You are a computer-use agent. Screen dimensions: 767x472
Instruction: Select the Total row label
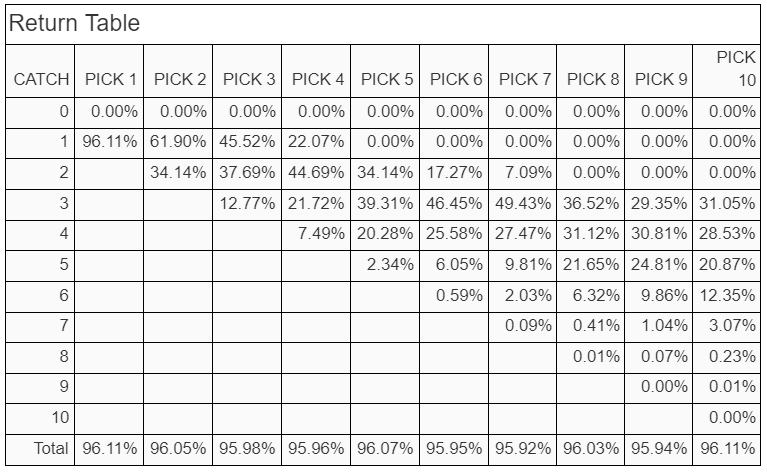(x=51, y=448)
